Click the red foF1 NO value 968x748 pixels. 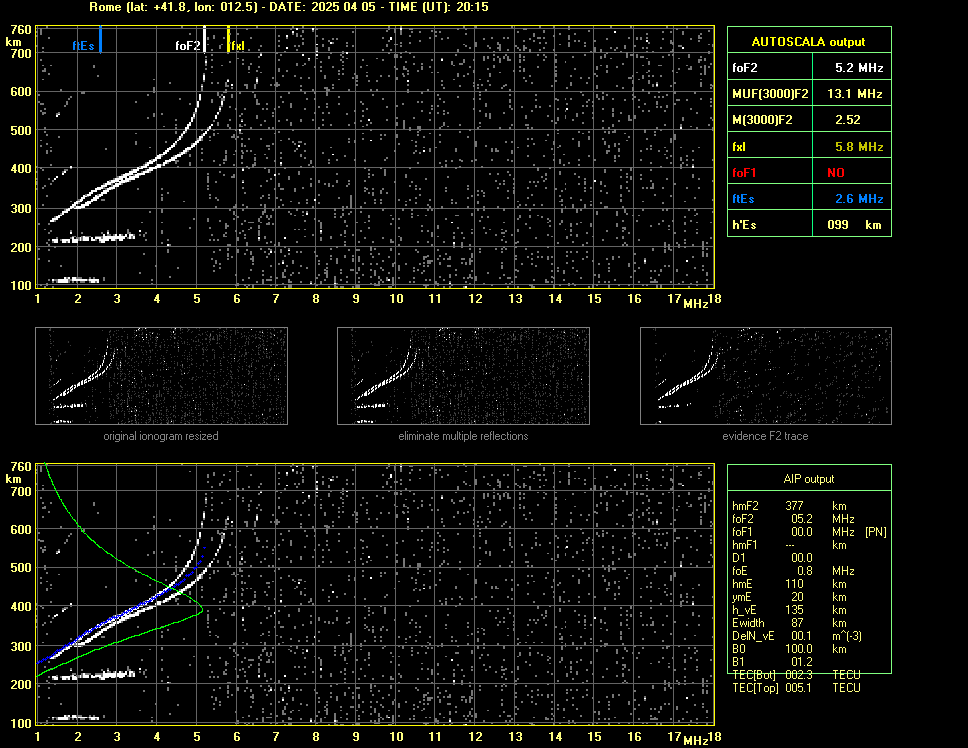(836, 173)
